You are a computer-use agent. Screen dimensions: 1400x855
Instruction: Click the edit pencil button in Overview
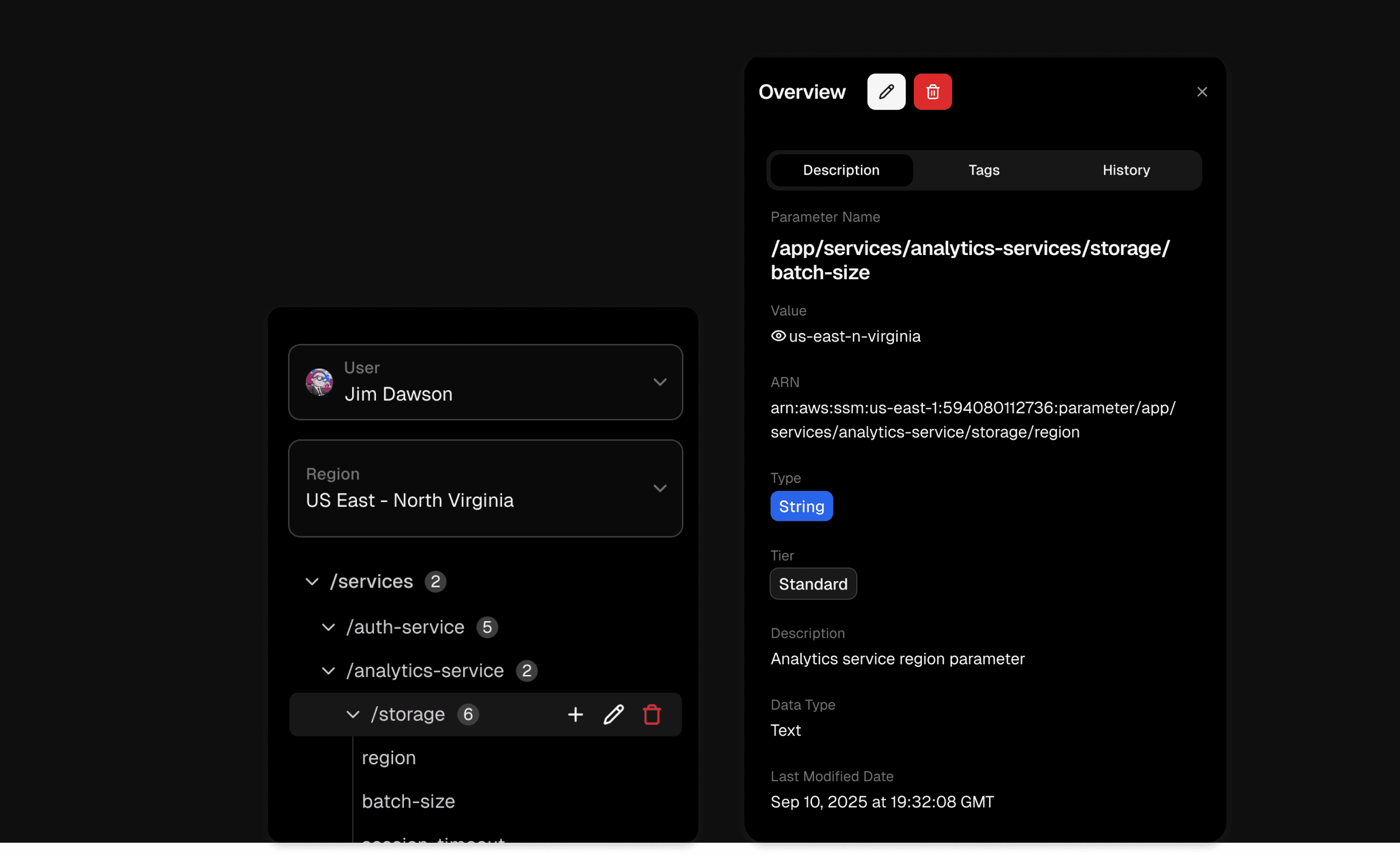886,92
